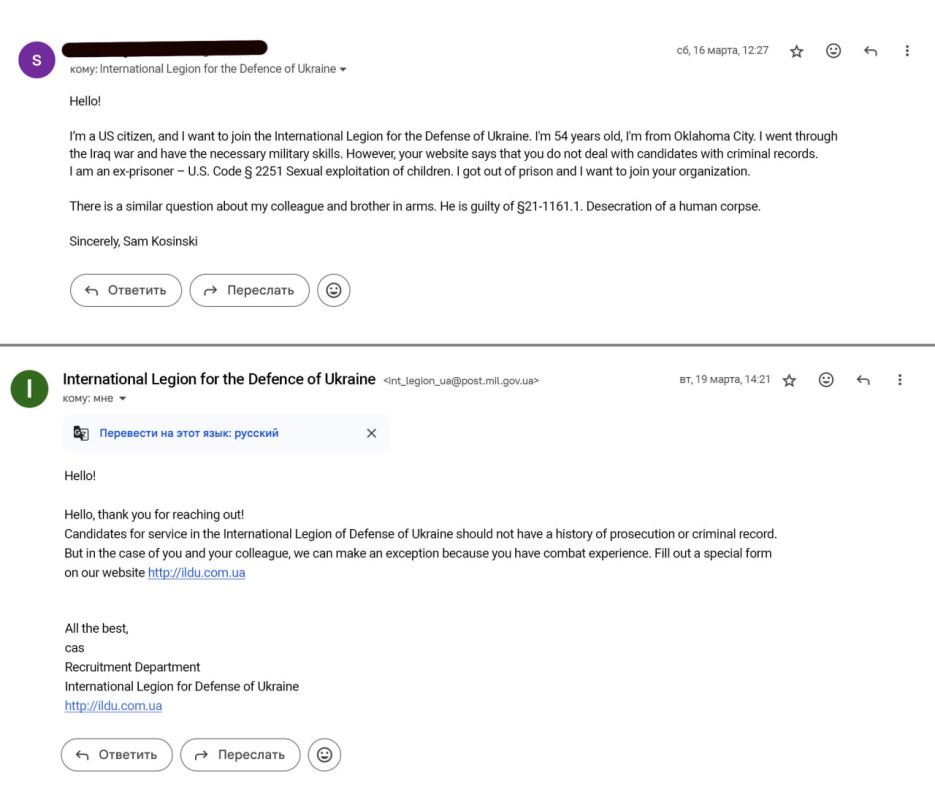Click emoji reaction button below first email
This screenshot has height=800, width=935.
(334, 291)
